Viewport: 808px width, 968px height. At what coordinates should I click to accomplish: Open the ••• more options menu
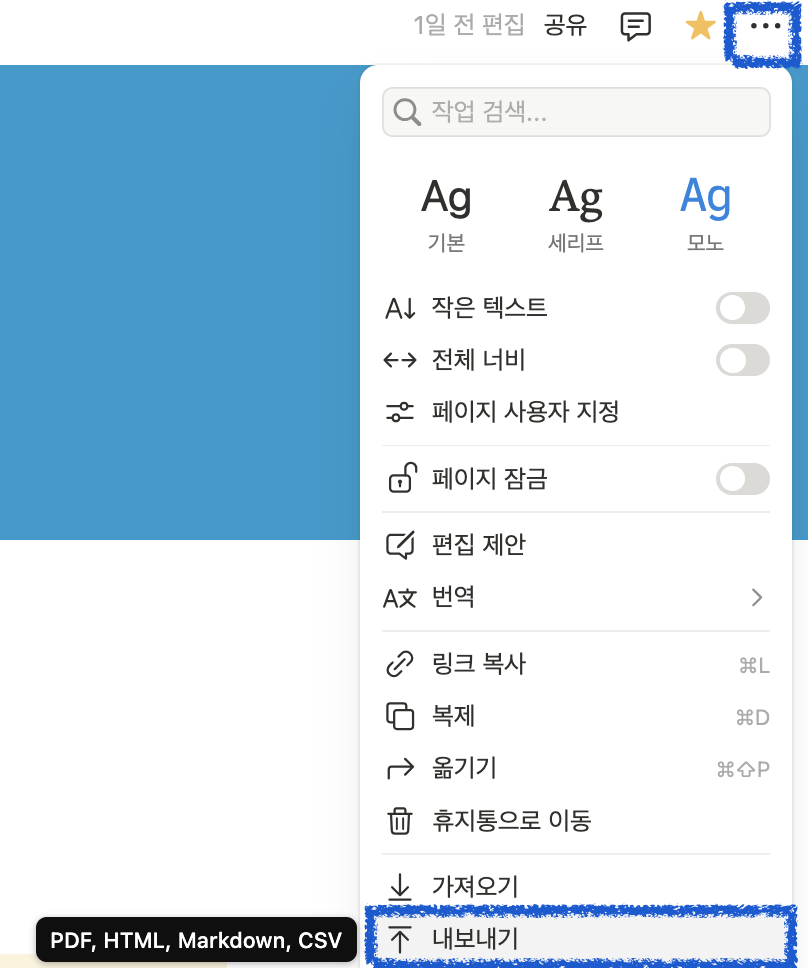[x=762, y=25]
